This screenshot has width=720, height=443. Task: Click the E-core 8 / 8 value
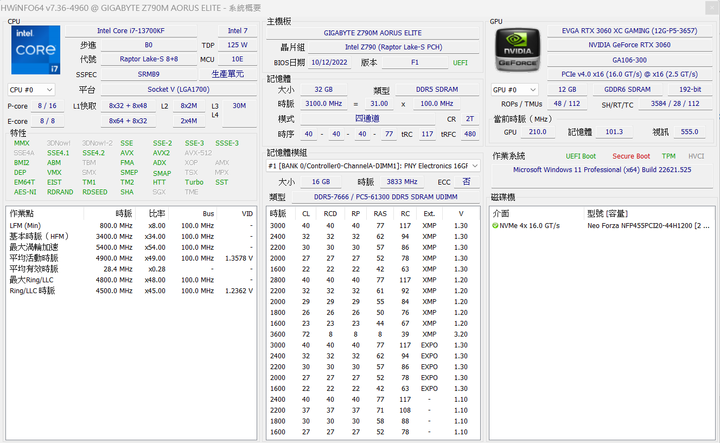[x=47, y=121]
